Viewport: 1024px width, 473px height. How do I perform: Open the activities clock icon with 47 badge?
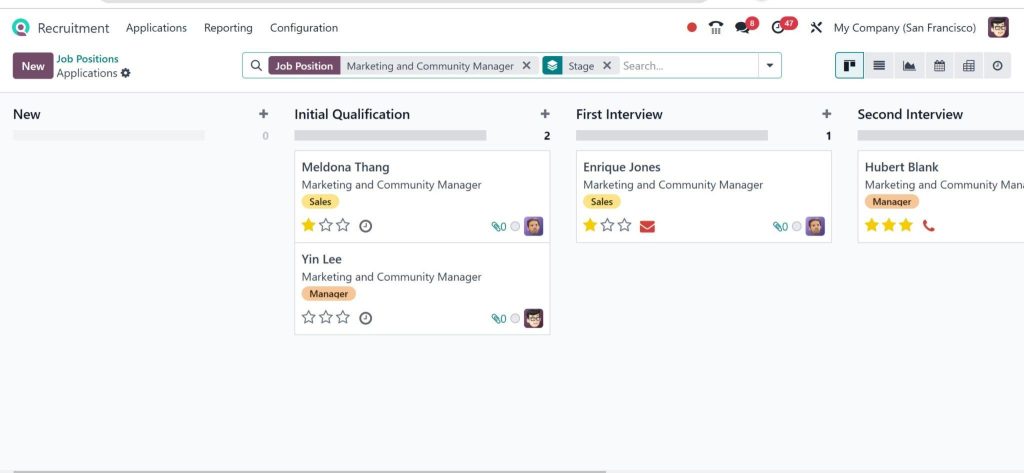777,27
